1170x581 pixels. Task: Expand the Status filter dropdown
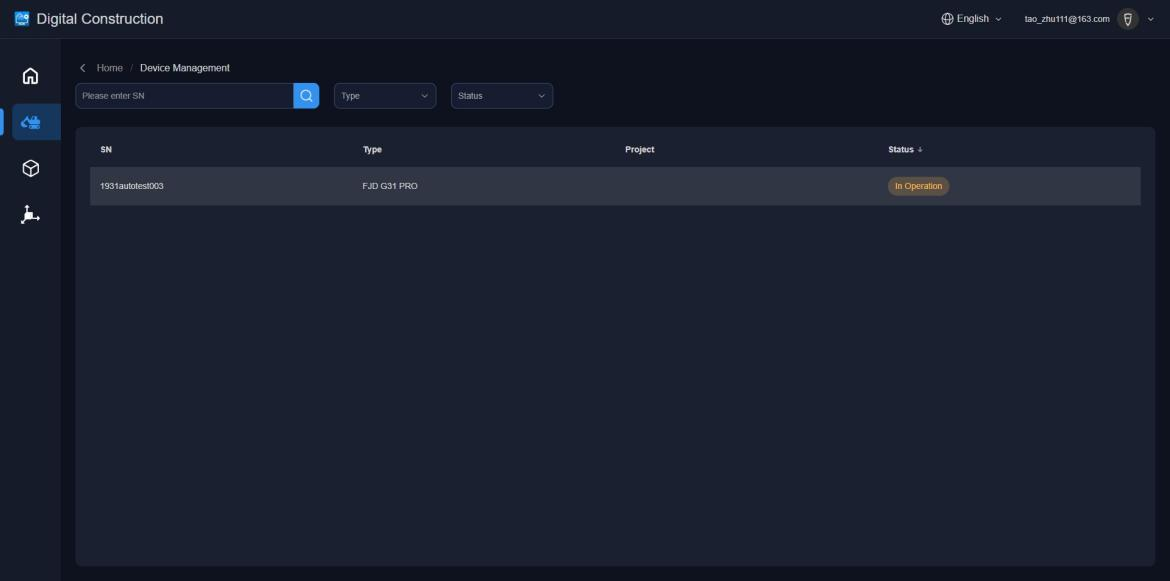[502, 96]
